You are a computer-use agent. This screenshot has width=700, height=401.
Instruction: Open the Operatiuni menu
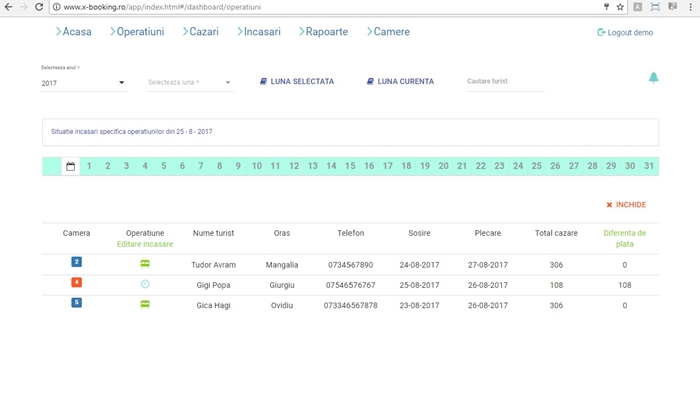coord(137,32)
